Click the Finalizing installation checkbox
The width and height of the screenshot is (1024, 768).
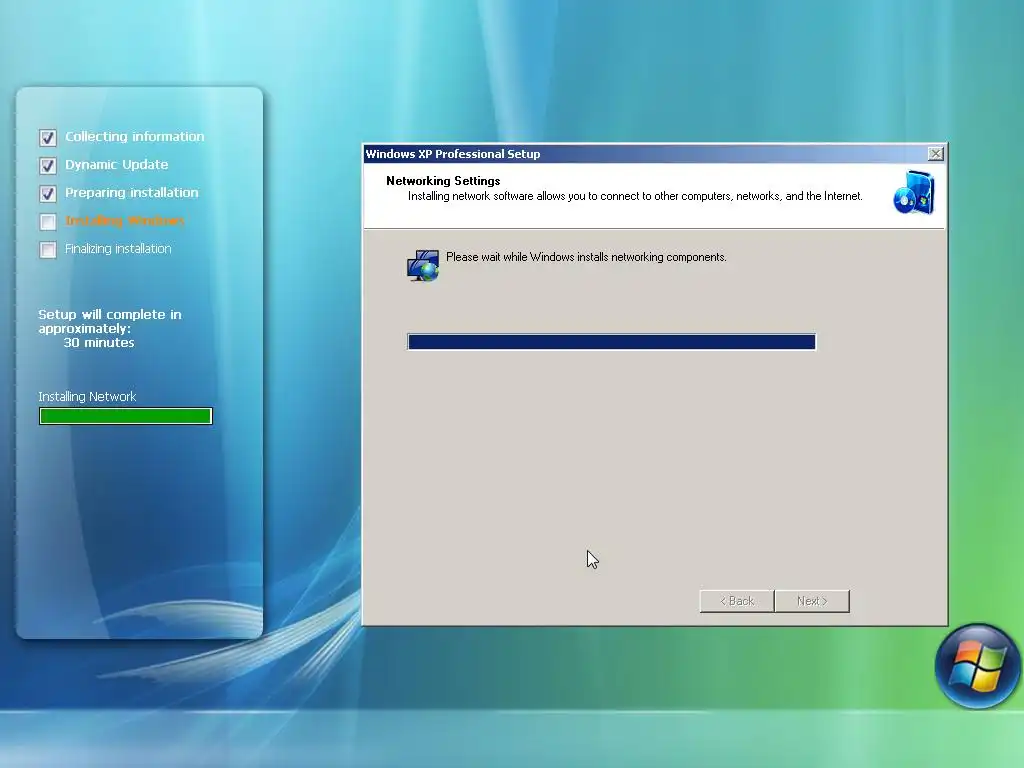click(48, 249)
